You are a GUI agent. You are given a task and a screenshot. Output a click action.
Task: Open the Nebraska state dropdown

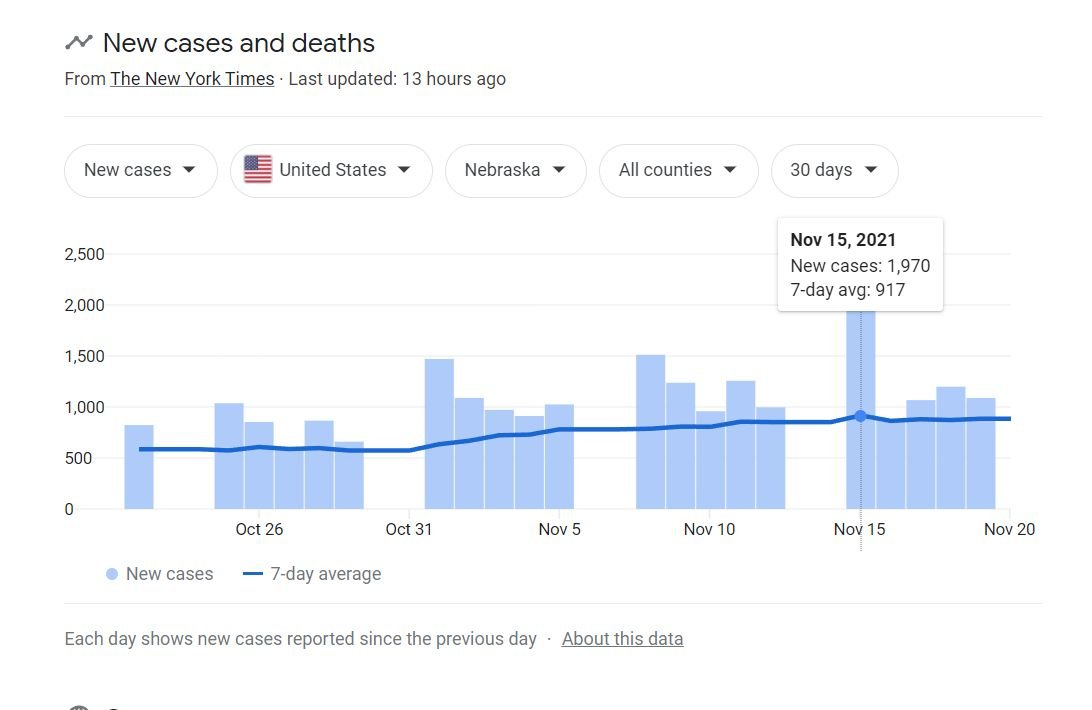[x=515, y=170]
